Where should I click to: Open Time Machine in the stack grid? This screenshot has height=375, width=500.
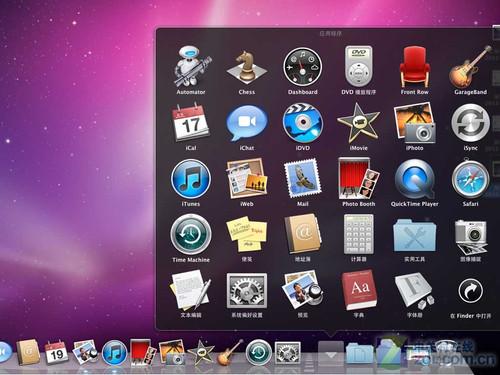pos(191,235)
